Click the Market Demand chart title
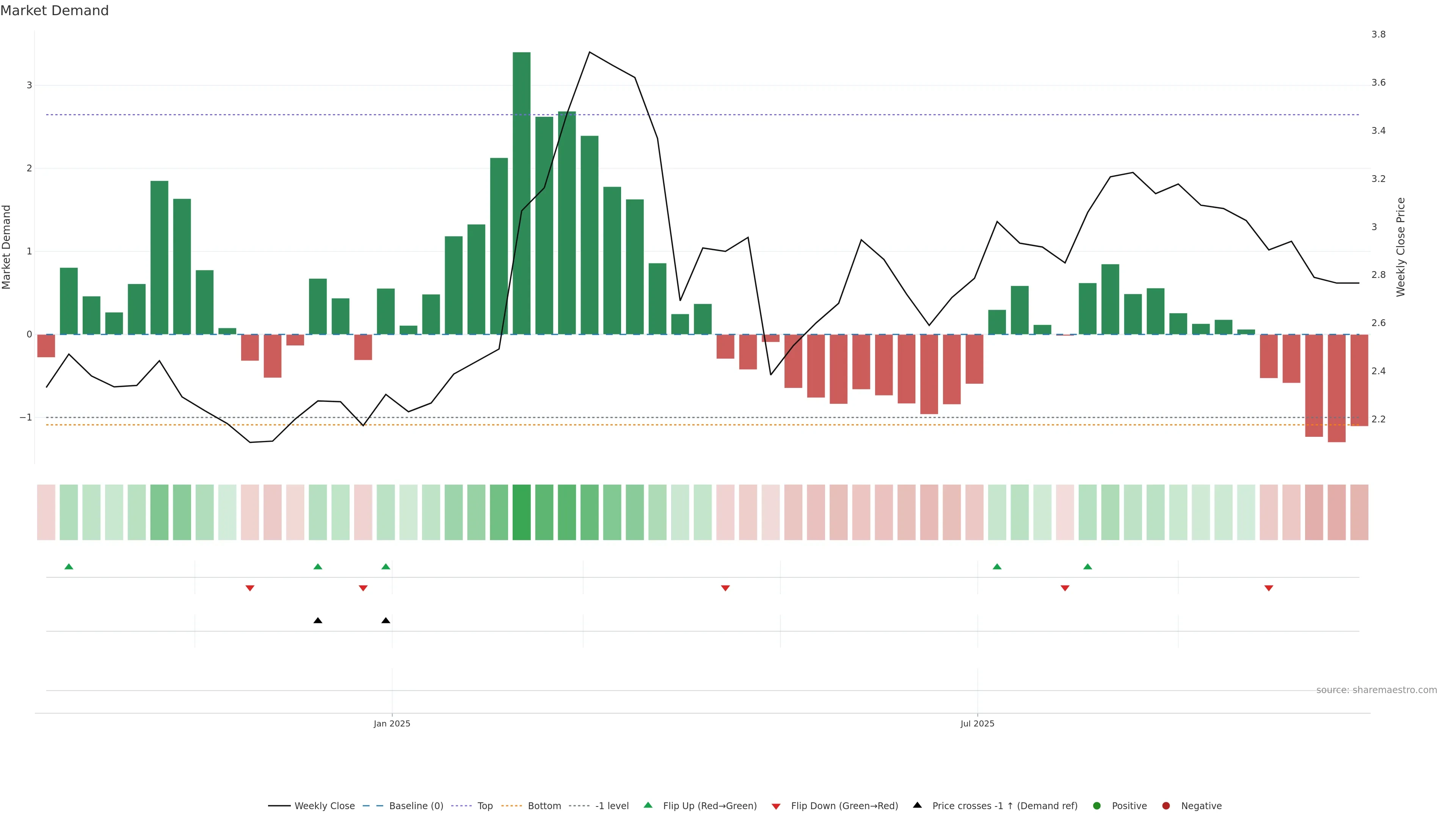This screenshot has height=819, width=1456. click(54, 11)
